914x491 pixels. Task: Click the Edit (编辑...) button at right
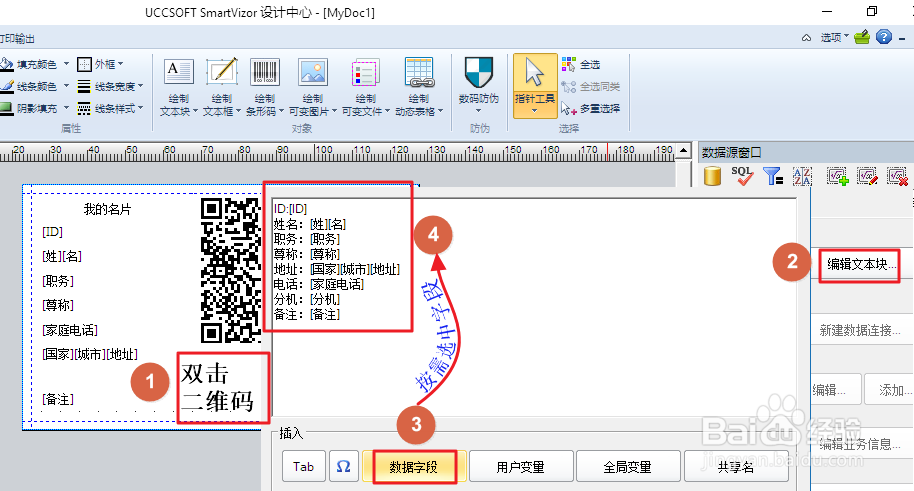click(x=836, y=390)
